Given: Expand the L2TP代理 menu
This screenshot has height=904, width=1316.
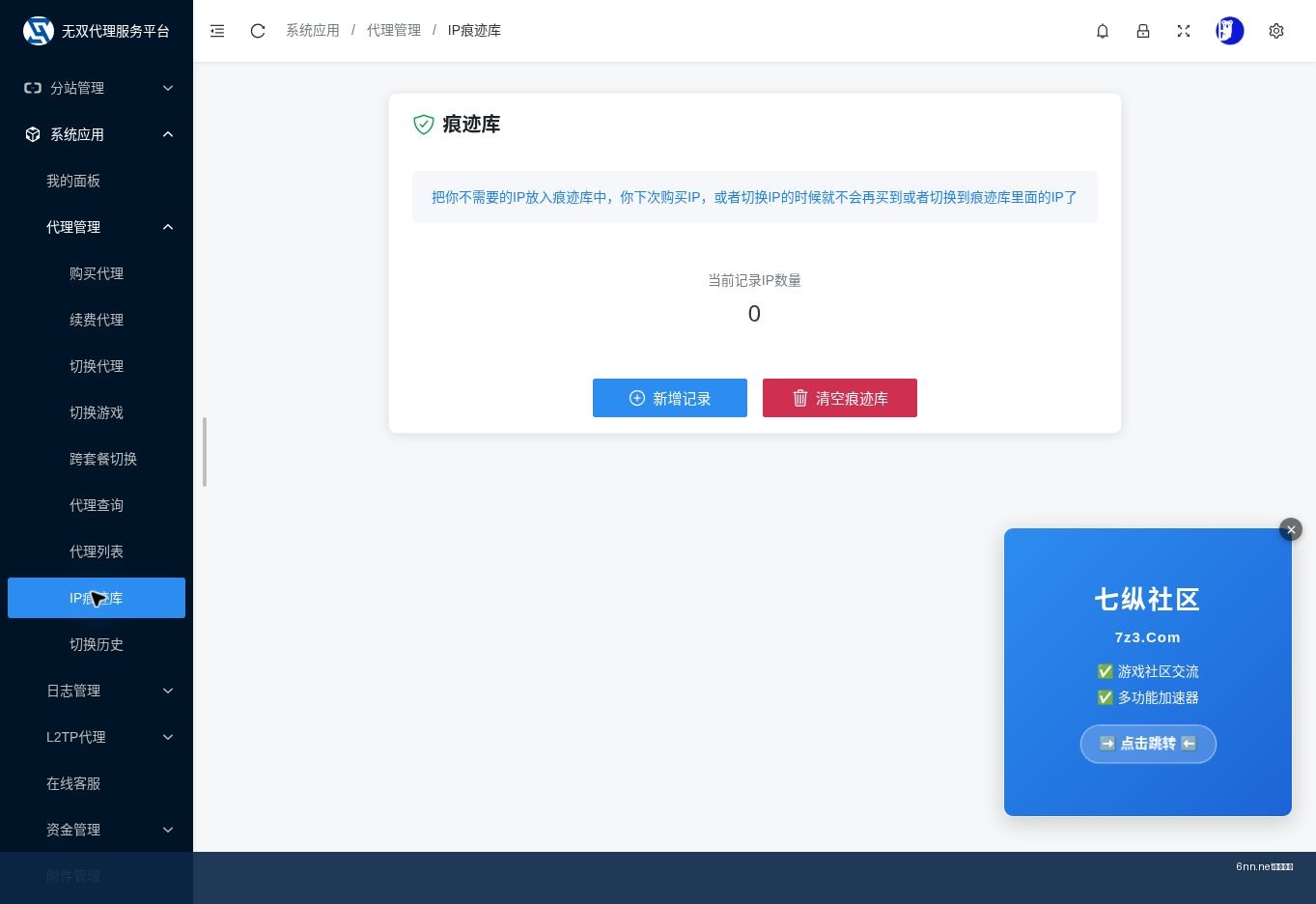Looking at the screenshot, I should click(x=97, y=737).
